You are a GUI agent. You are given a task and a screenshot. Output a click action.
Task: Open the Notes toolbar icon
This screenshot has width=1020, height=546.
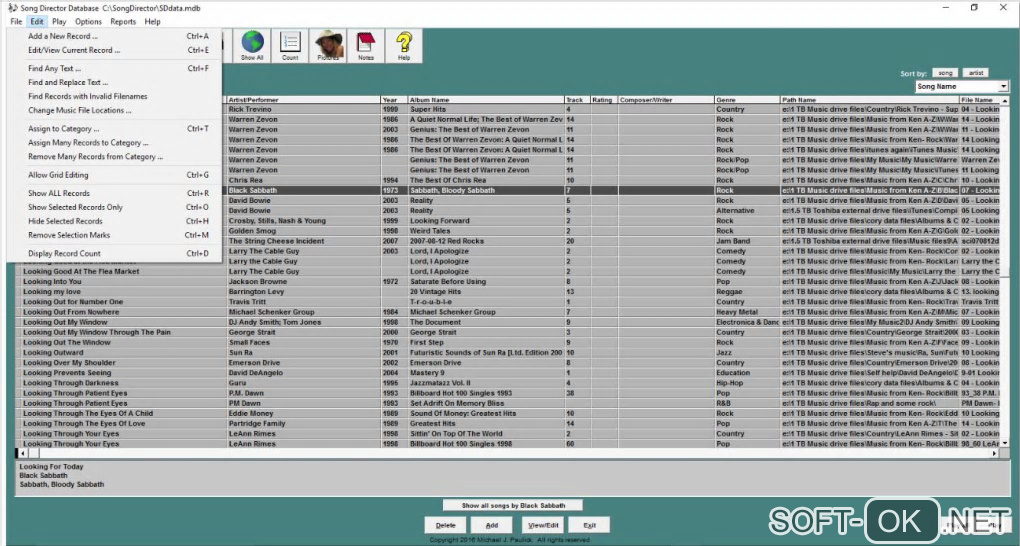(x=366, y=46)
